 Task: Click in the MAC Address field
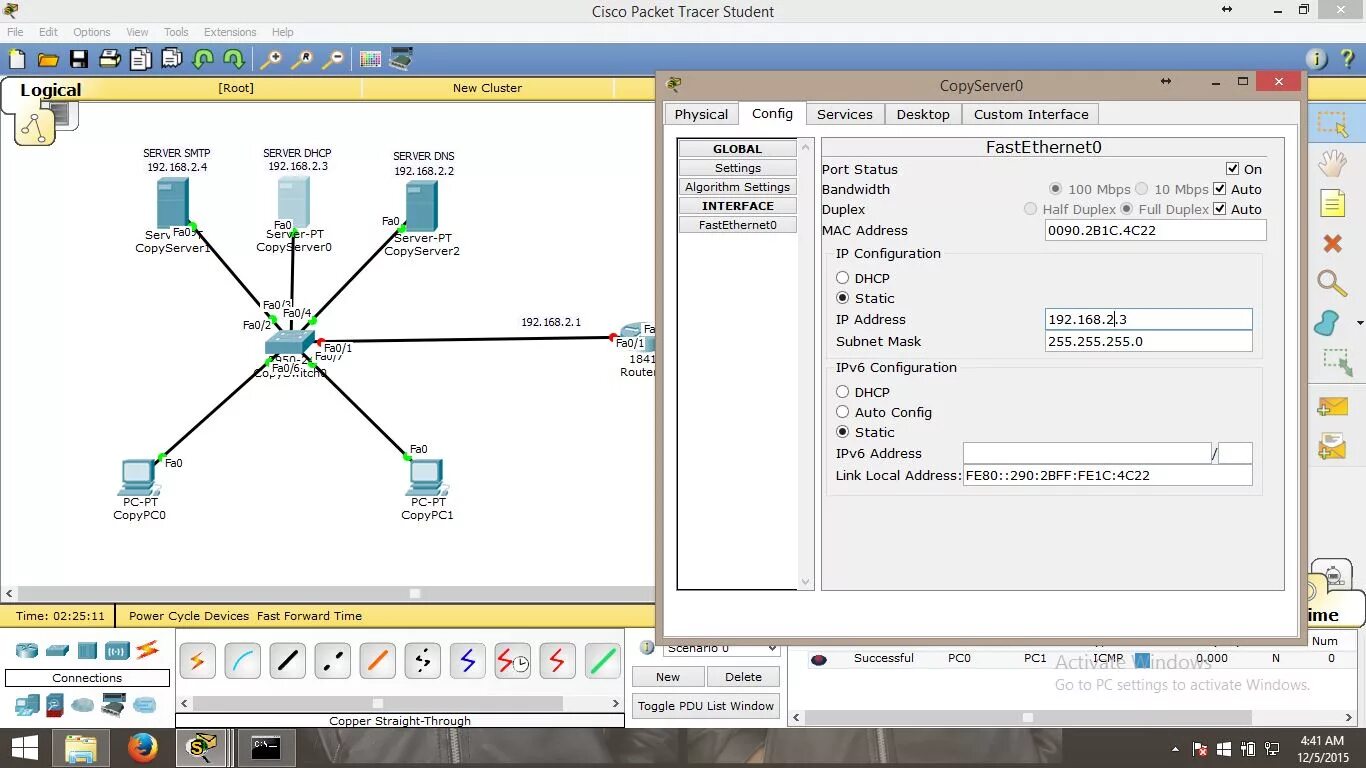1155,230
